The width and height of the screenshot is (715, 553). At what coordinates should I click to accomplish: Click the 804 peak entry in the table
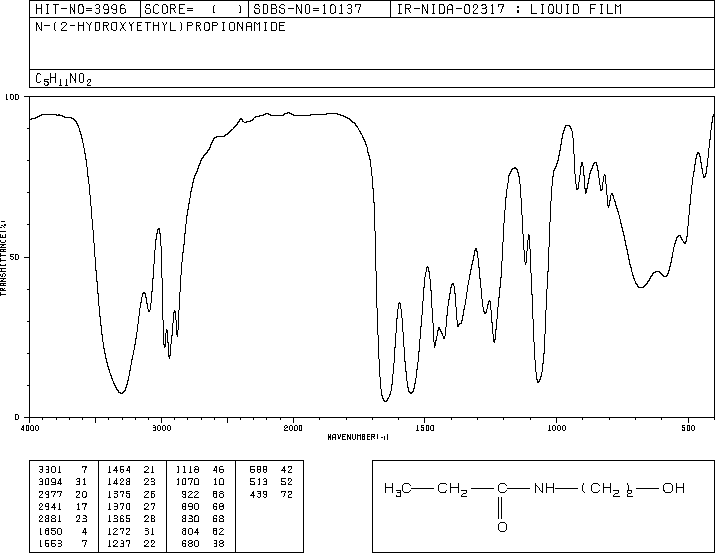pos(203,531)
